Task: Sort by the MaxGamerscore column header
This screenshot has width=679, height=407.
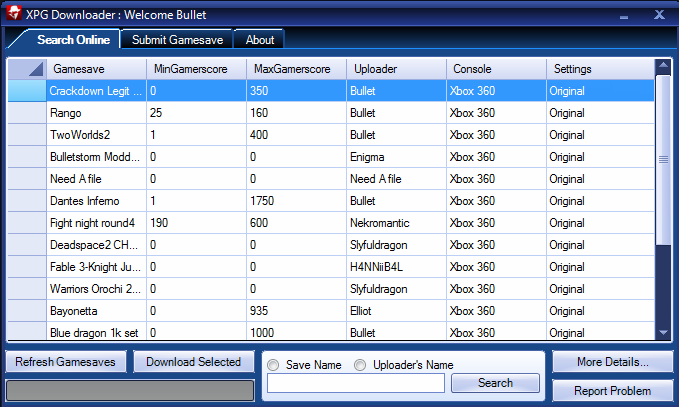Action: 297,69
